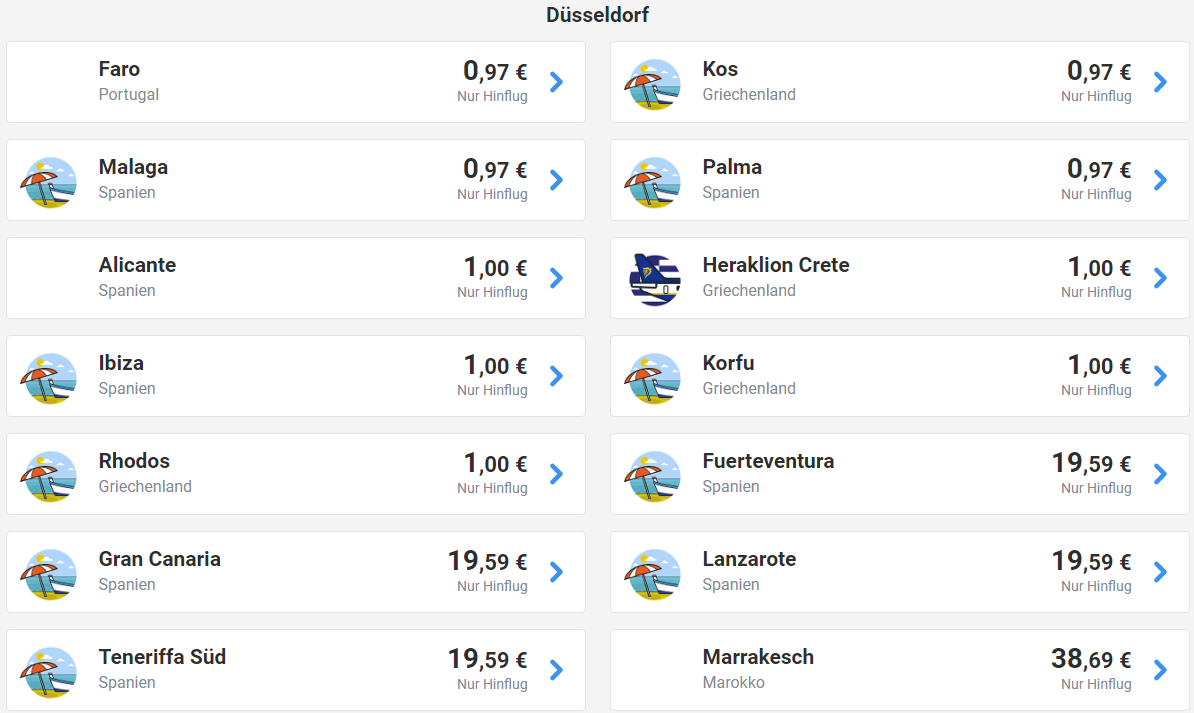The width and height of the screenshot is (1194, 713).
Task: Click the chevron arrow for Alicante
Action: pos(557,278)
